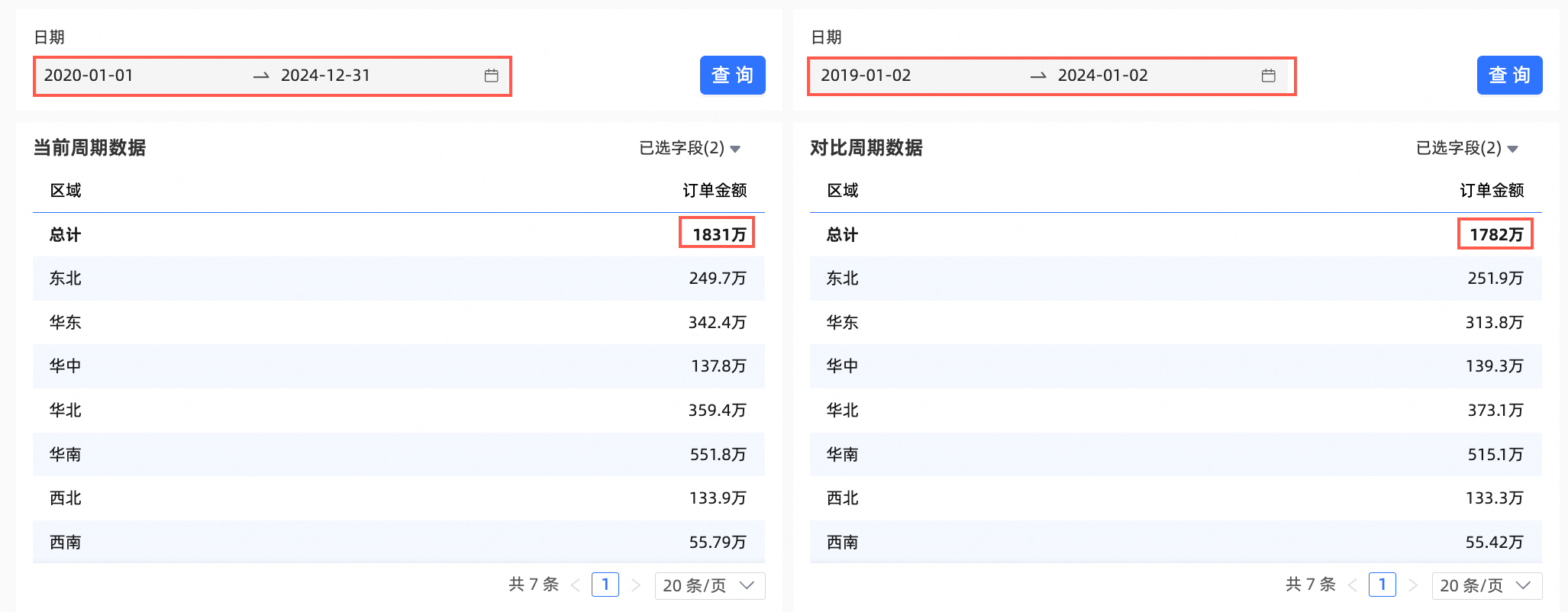Select 西南 row in 当前周期数据 table

pyautogui.click(x=398, y=543)
